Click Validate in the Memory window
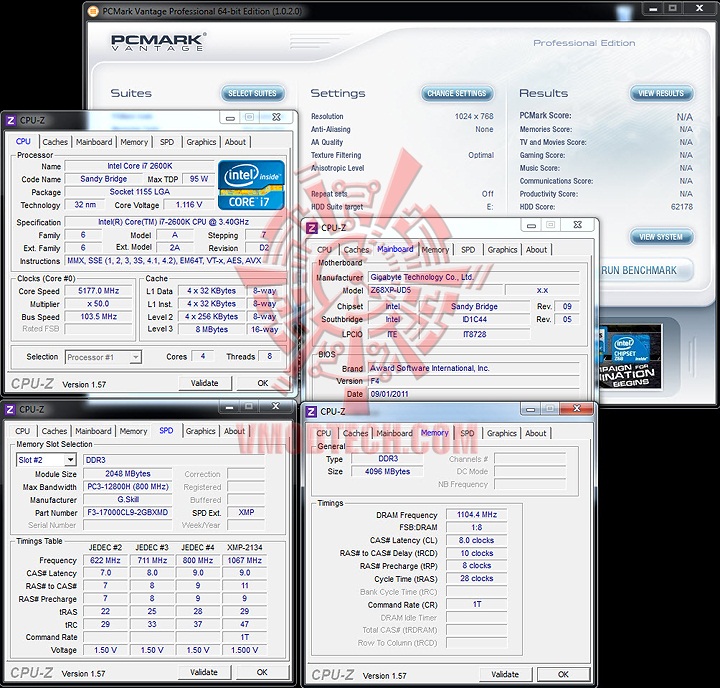The image size is (720, 688). coord(505,674)
